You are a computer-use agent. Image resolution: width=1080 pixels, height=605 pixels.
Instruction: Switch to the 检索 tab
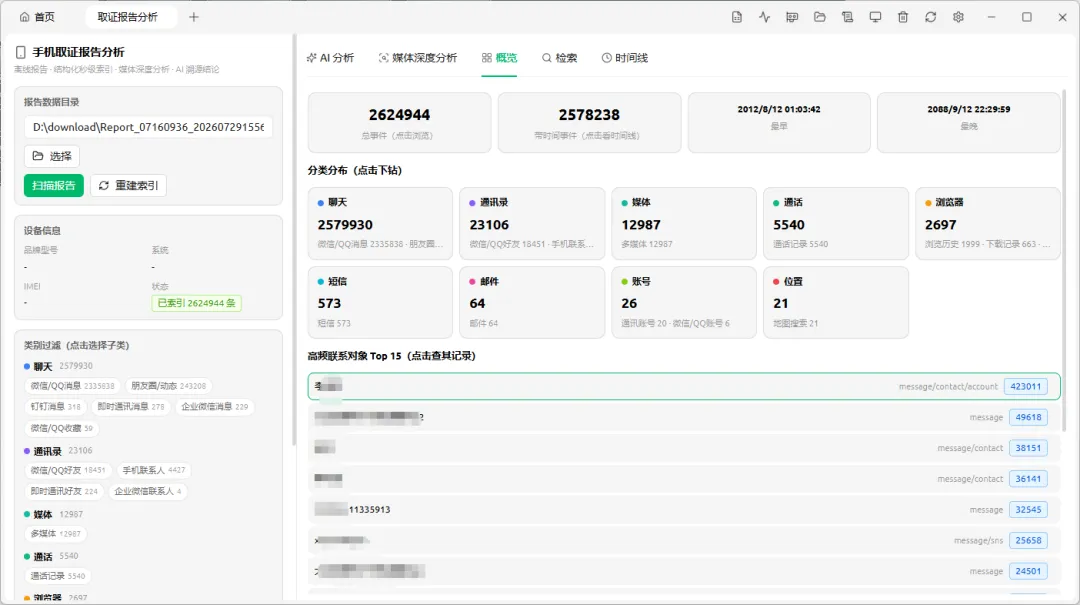point(559,58)
